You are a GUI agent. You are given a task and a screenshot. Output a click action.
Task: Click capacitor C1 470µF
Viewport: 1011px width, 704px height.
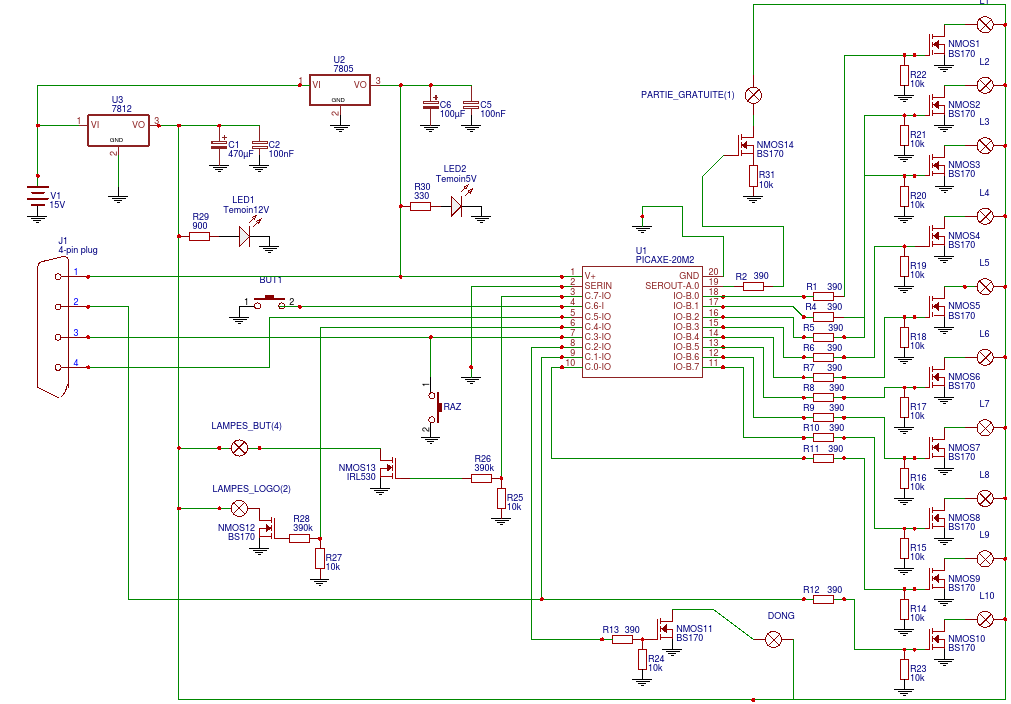pos(219,146)
